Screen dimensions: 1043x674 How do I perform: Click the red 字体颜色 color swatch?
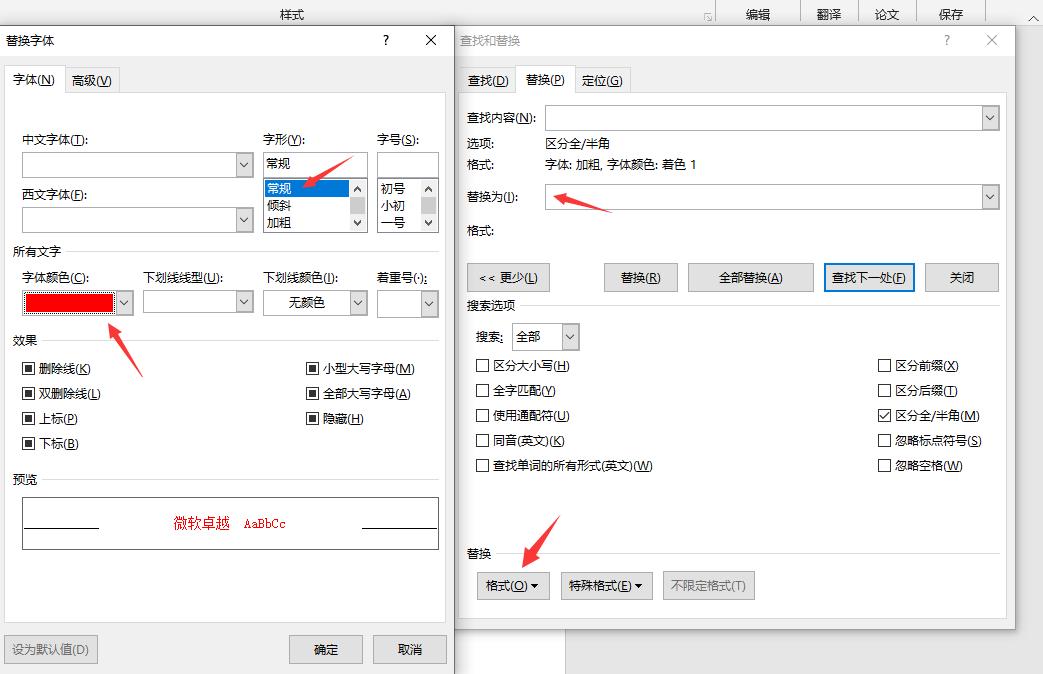click(68, 302)
